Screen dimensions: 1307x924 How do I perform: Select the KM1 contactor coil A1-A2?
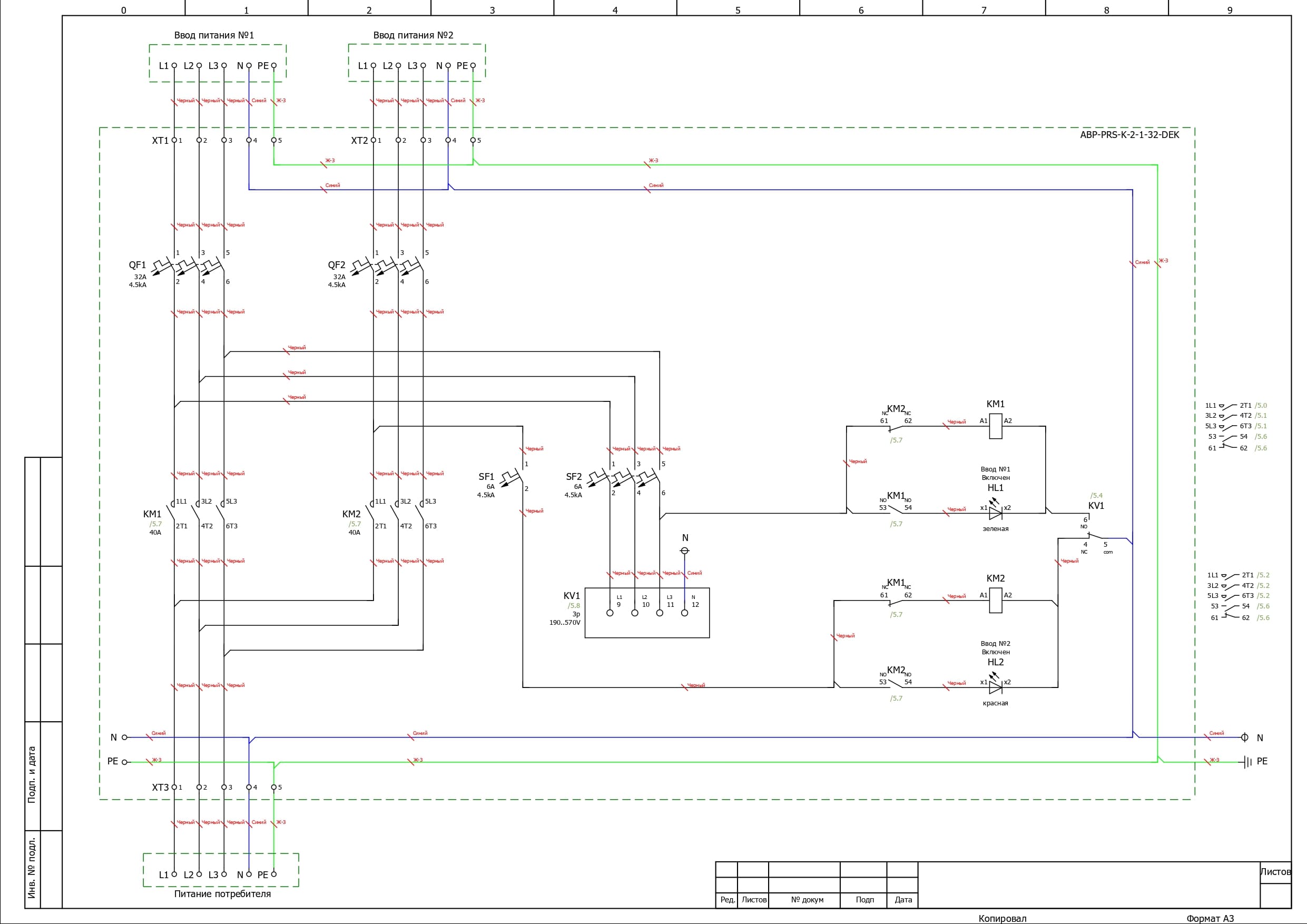tap(995, 426)
